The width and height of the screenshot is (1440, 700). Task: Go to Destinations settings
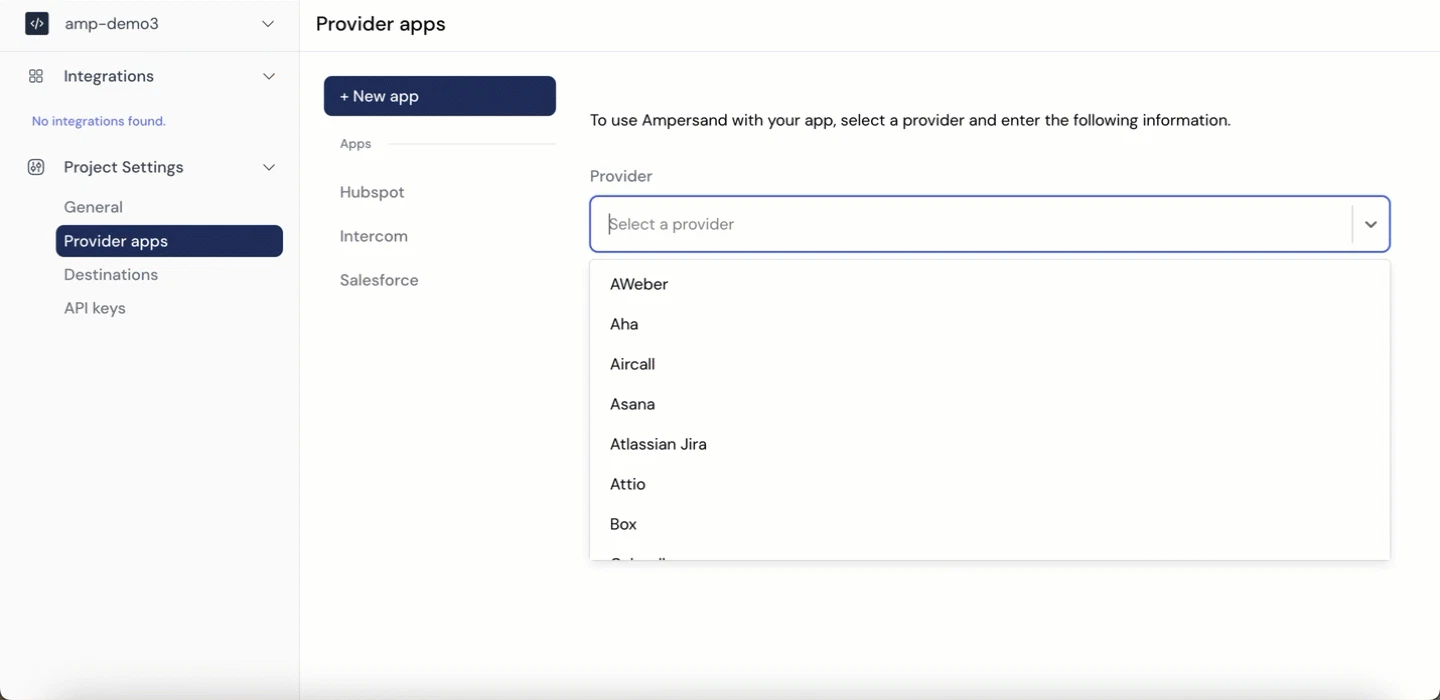111,274
